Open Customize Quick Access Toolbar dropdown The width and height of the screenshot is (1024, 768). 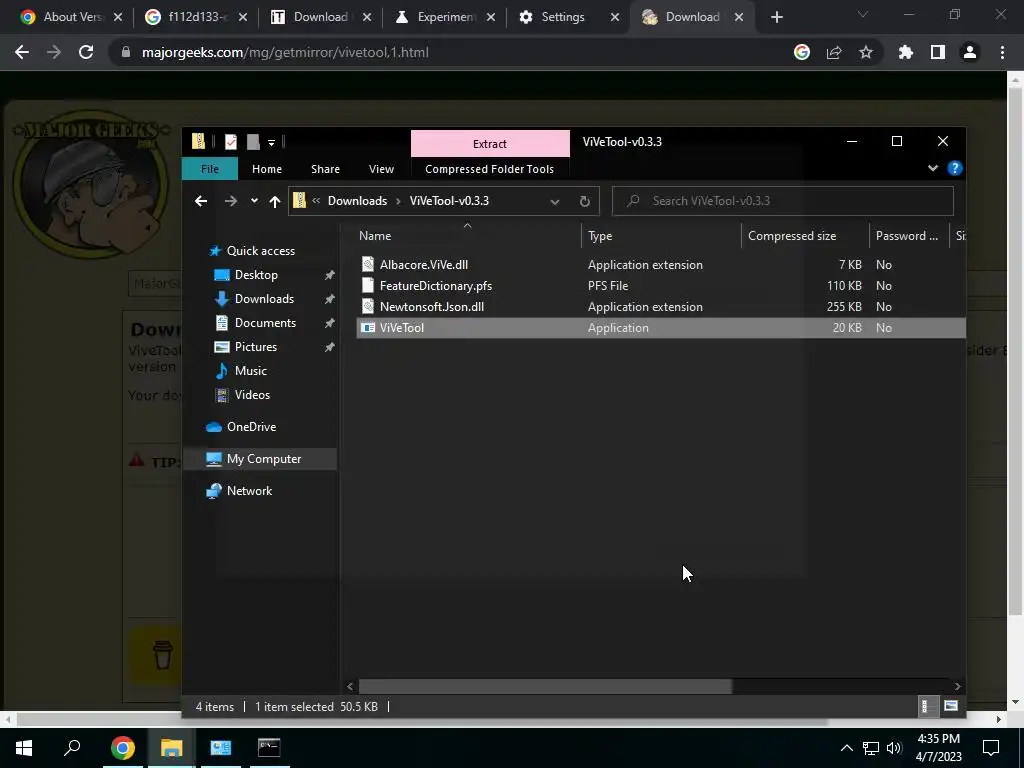click(271, 142)
